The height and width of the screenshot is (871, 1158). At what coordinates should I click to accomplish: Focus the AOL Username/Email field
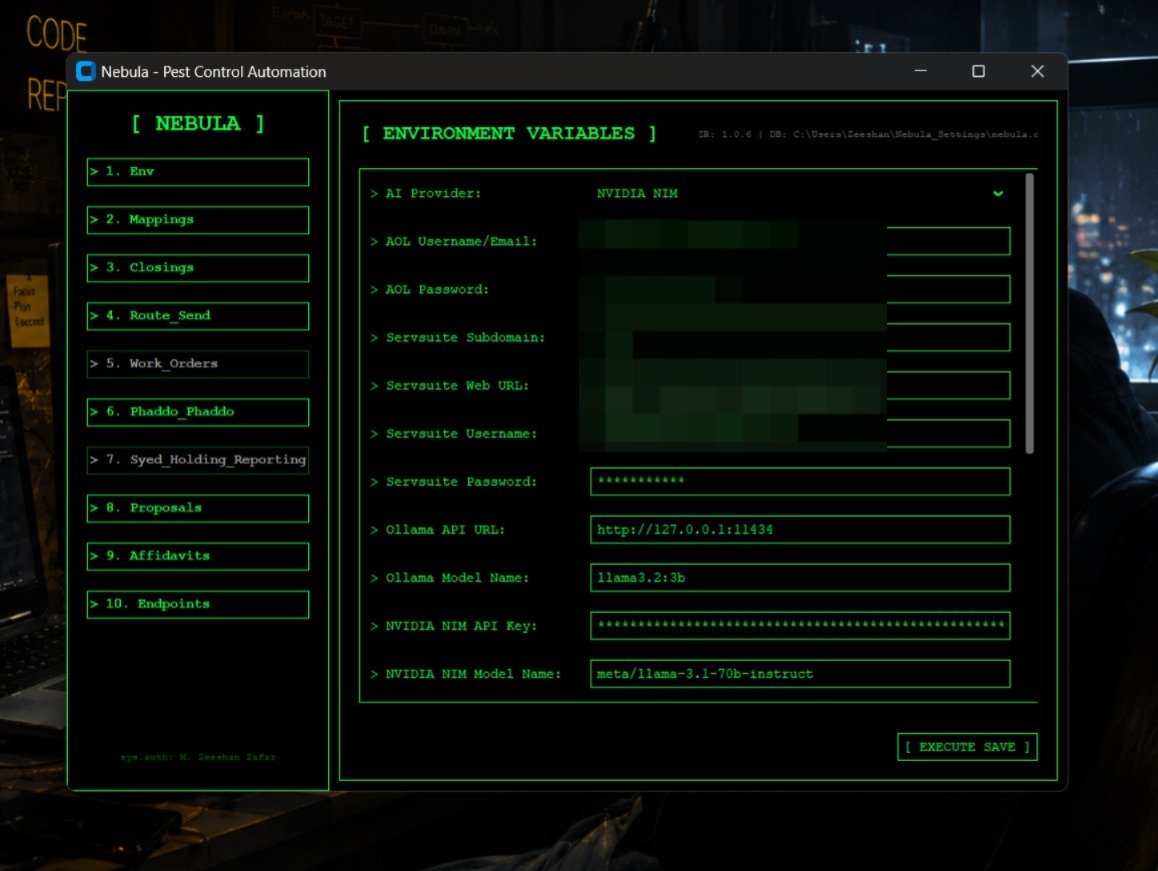(x=800, y=242)
